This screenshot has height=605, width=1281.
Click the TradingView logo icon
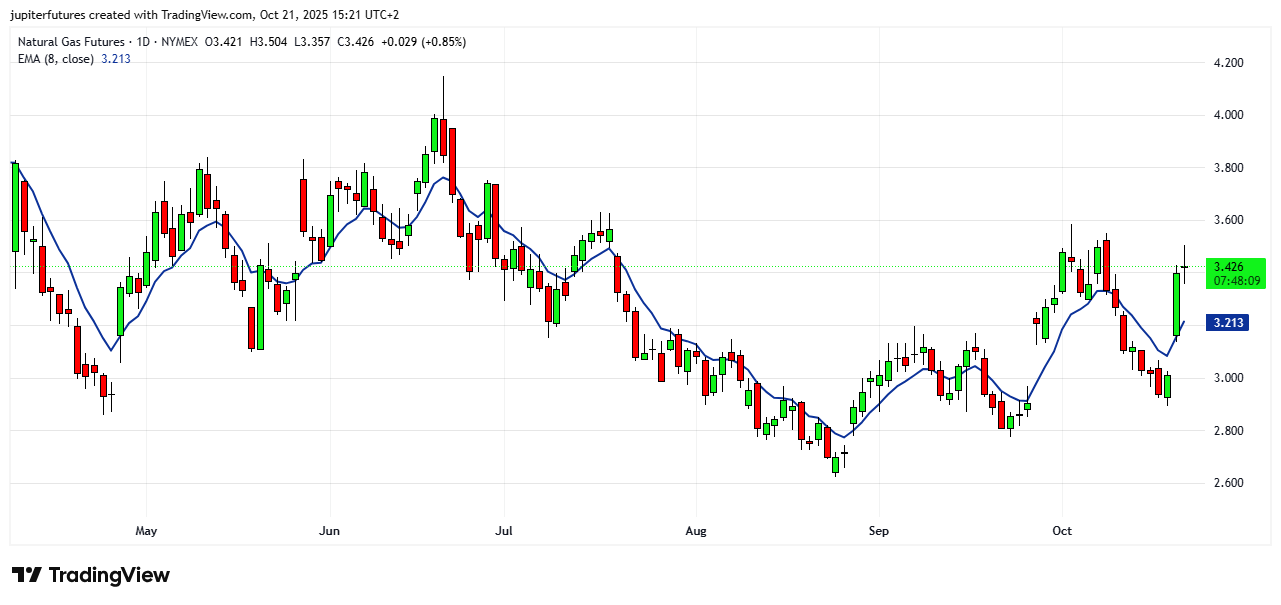[27, 575]
